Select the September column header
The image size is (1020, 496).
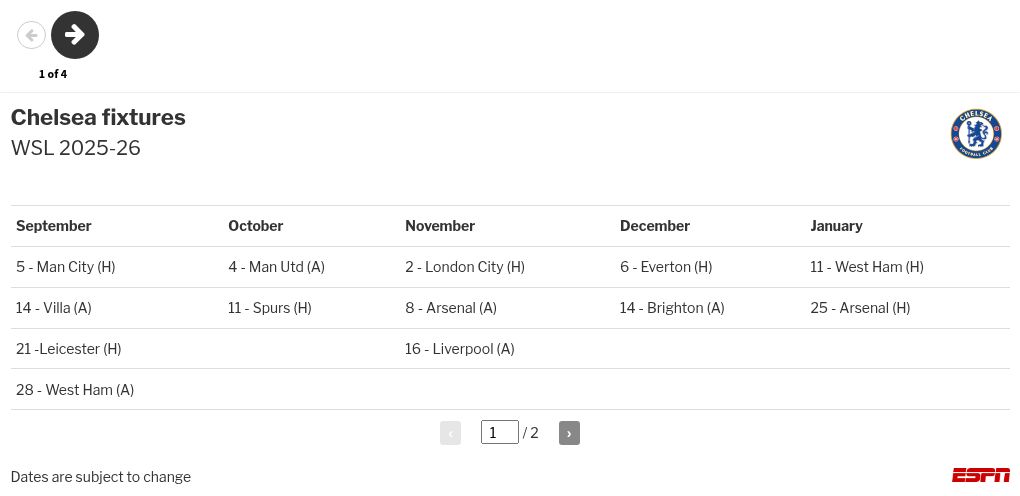pyautogui.click(x=54, y=226)
